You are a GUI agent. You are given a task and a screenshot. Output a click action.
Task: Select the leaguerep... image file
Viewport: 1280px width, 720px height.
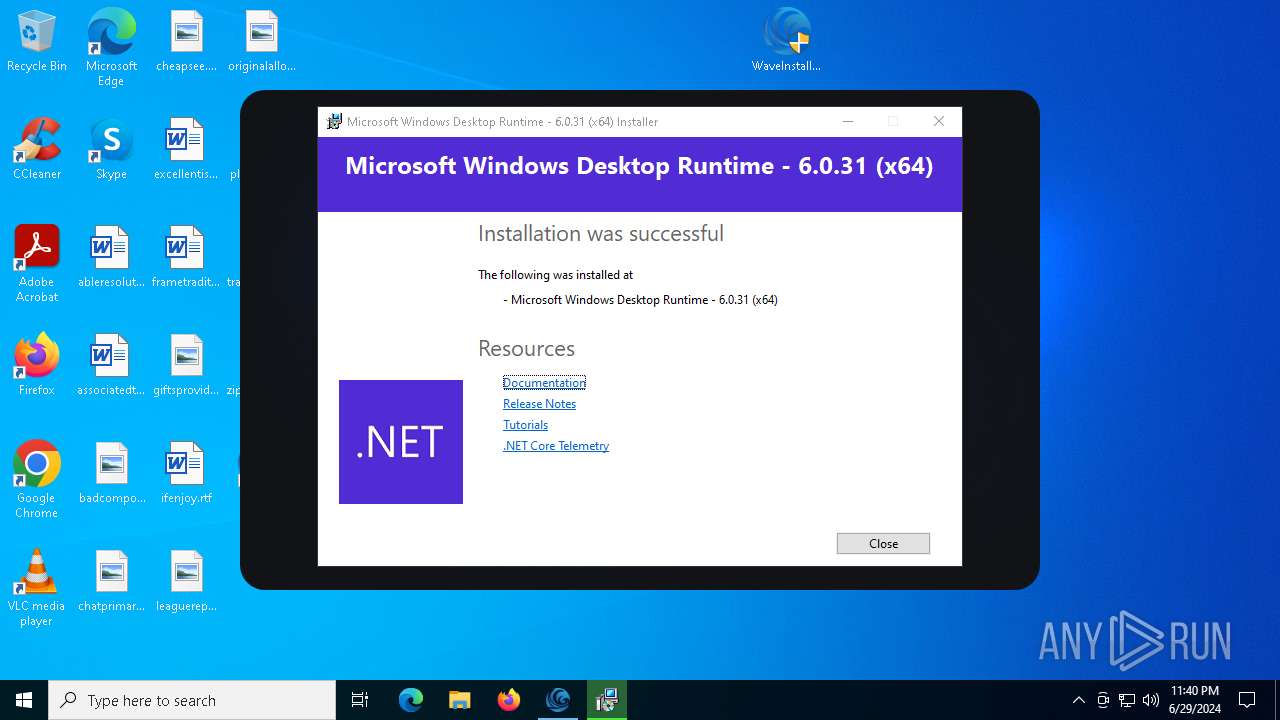tap(186, 582)
